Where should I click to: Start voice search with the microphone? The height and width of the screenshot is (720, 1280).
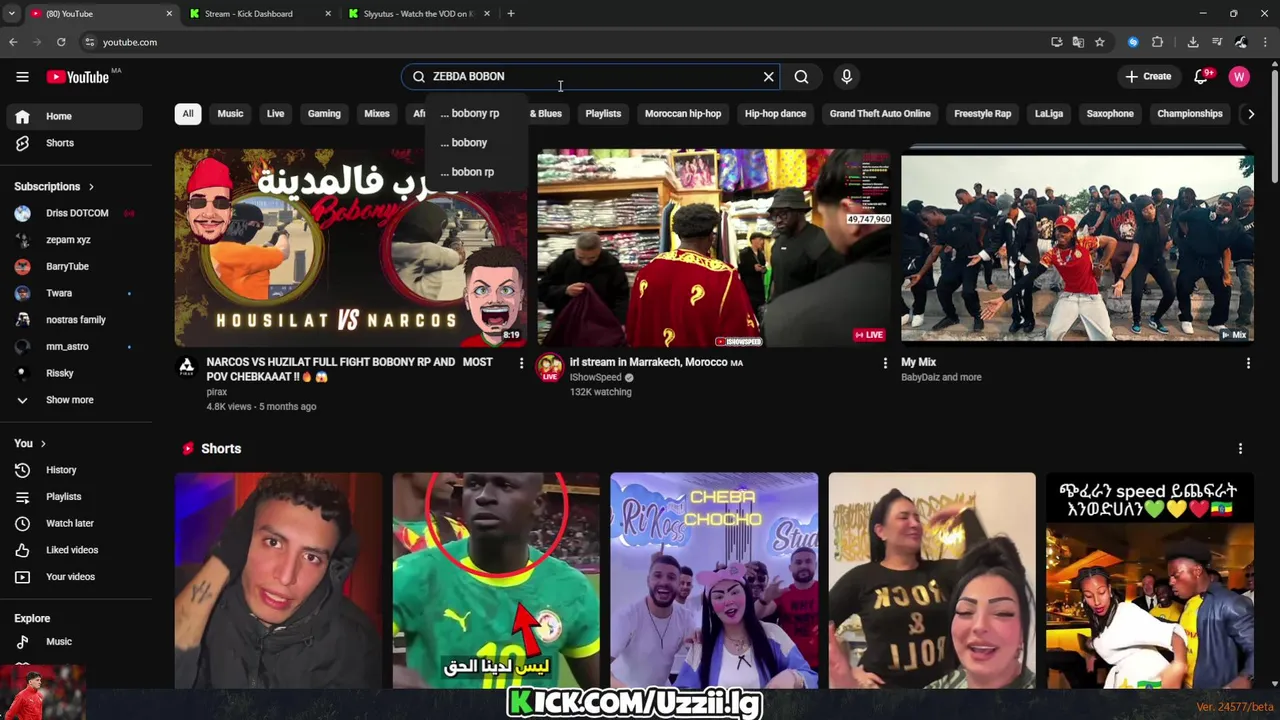pyautogui.click(x=846, y=77)
